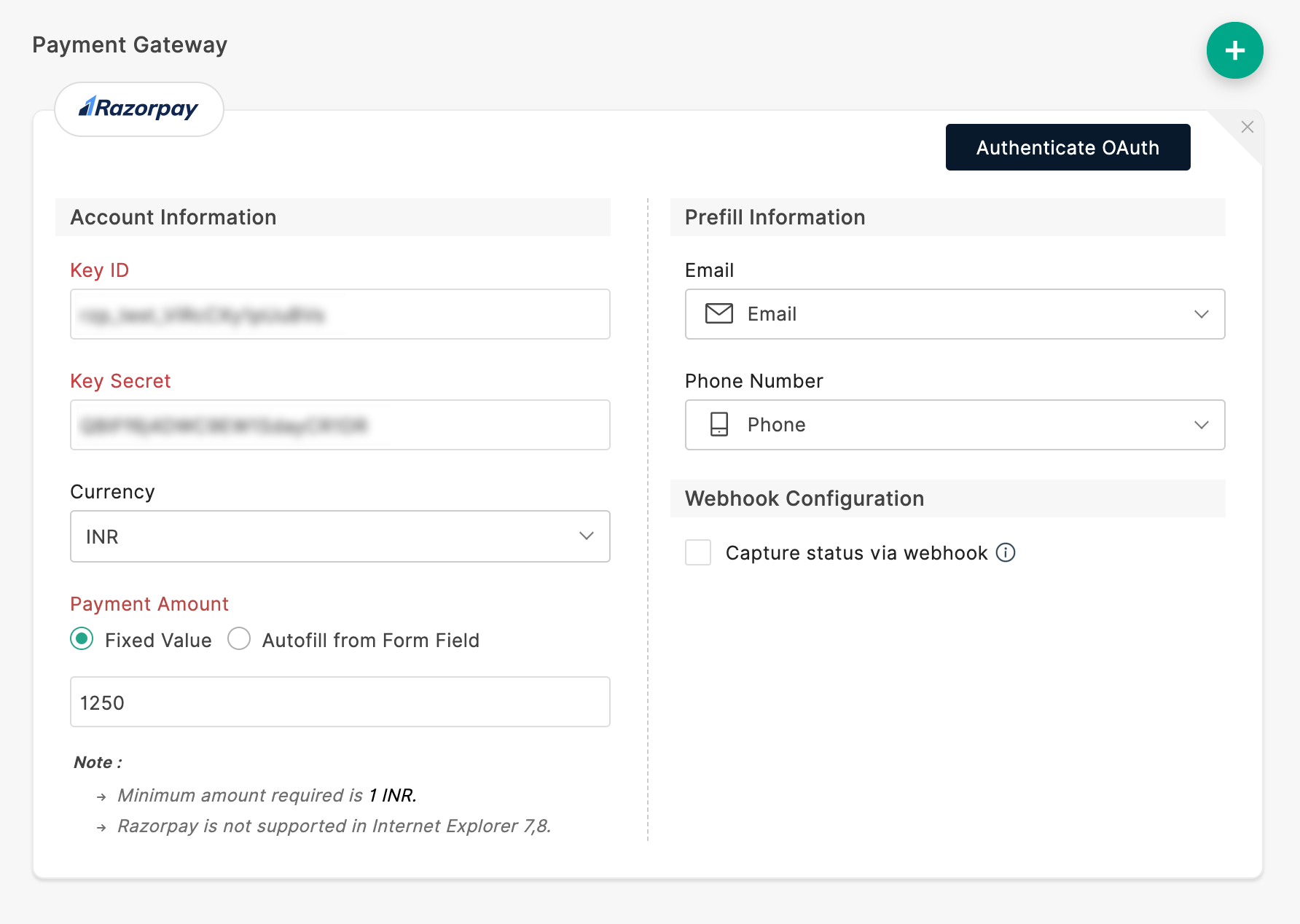Screen dimensions: 1300x924
Task: Click the Payment Gateway heading
Action: click(130, 45)
